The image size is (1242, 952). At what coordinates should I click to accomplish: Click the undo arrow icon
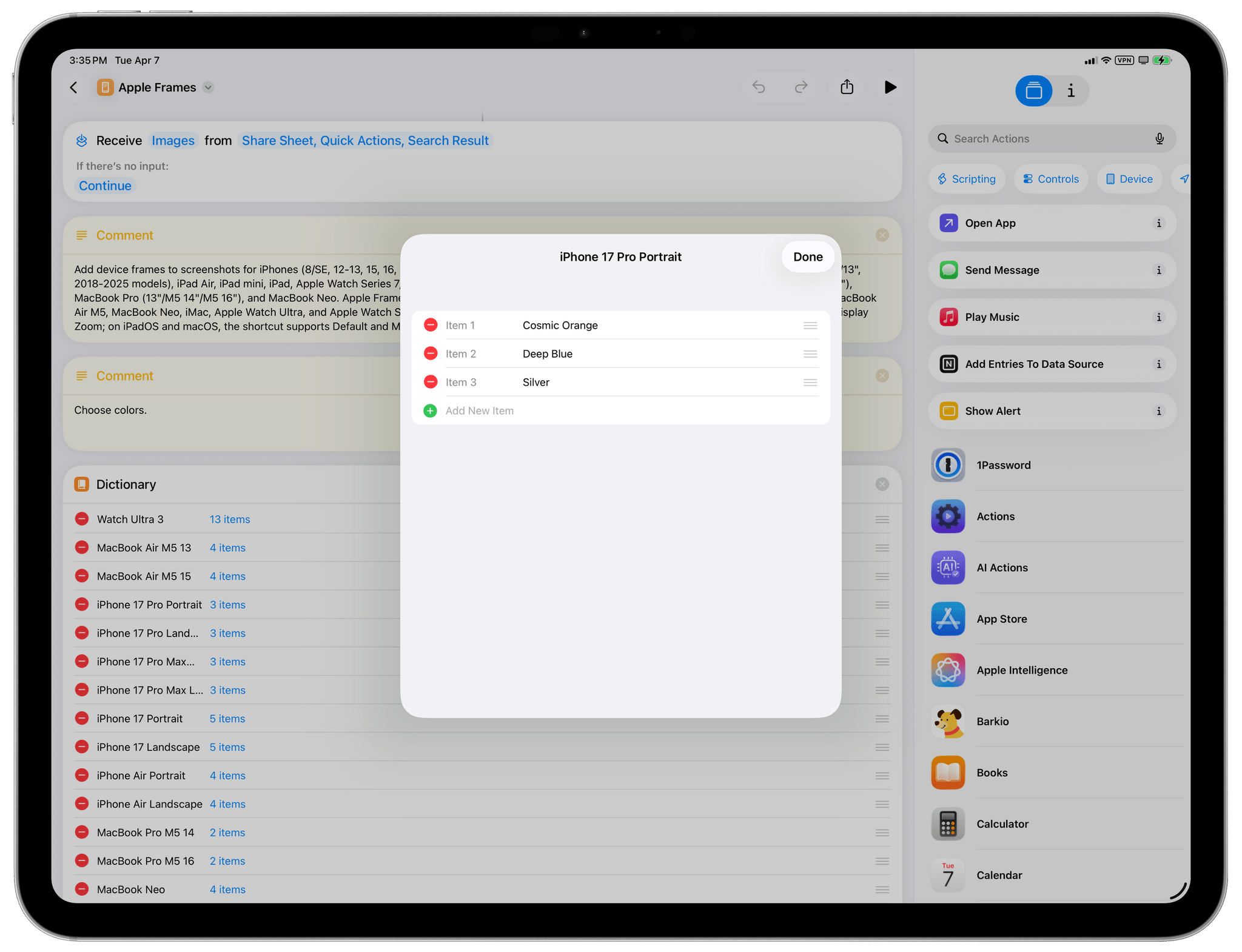tap(758, 87)
